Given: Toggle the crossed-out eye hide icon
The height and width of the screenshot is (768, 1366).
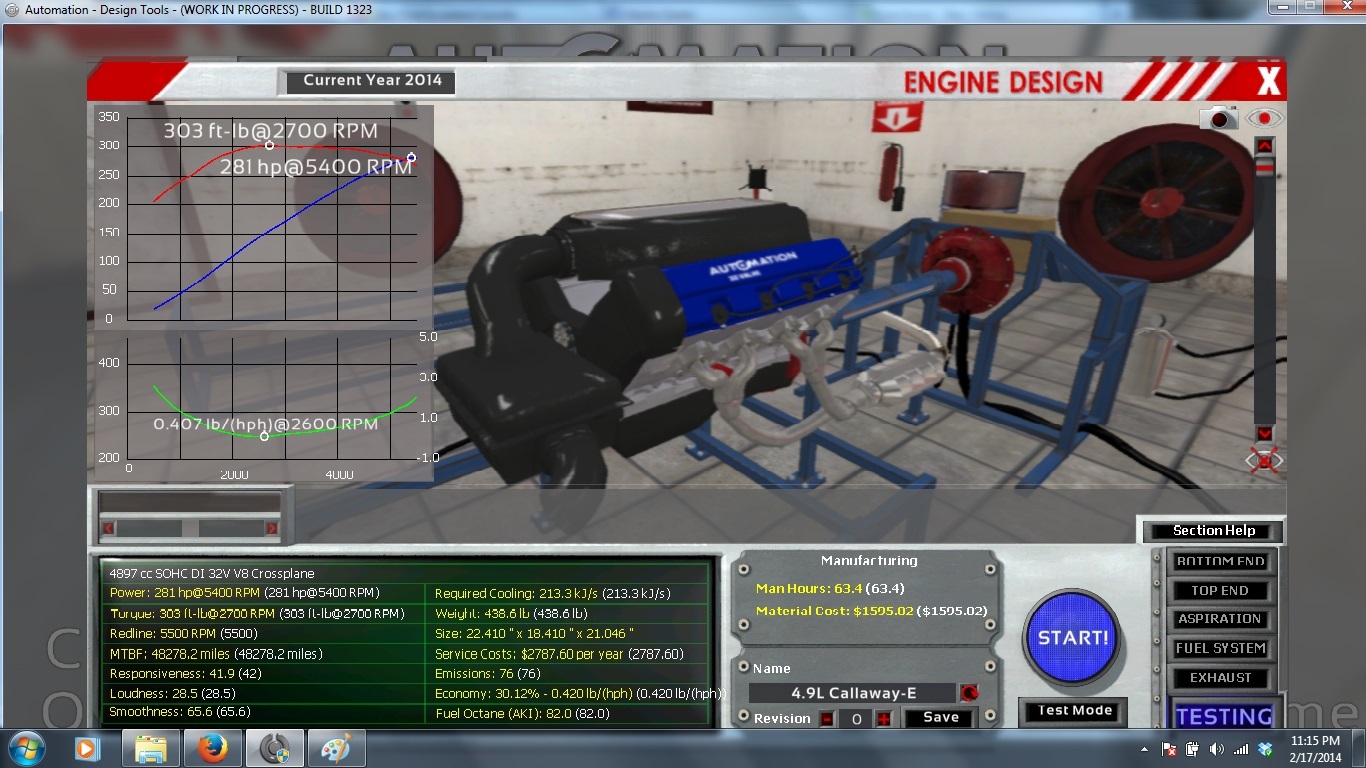Looking at the screenshot, I should pos(1264,460).
